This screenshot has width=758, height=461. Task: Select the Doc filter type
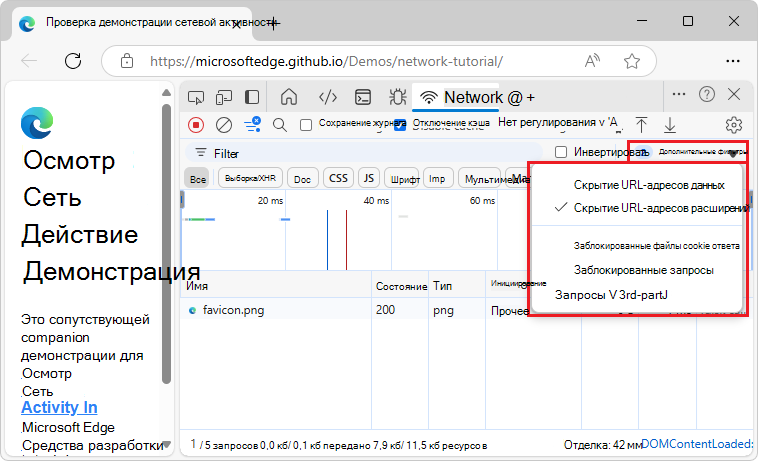point(302,179)
